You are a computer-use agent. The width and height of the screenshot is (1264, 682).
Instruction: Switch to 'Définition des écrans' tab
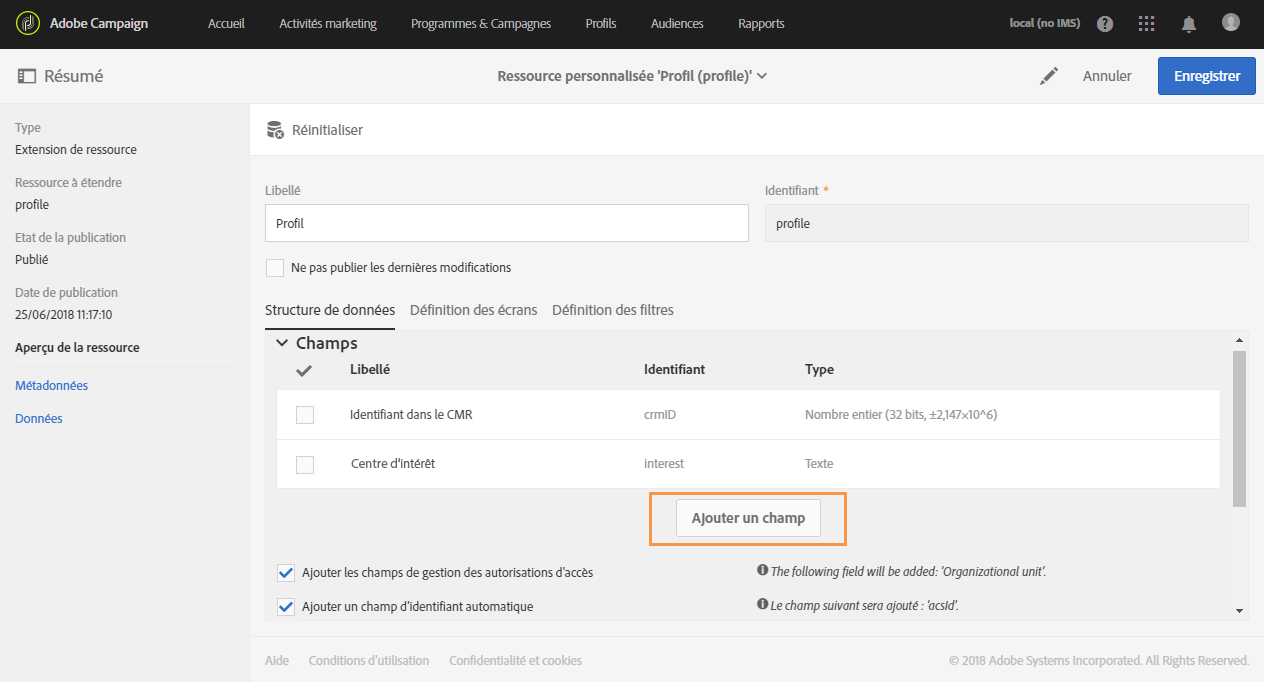473,310
